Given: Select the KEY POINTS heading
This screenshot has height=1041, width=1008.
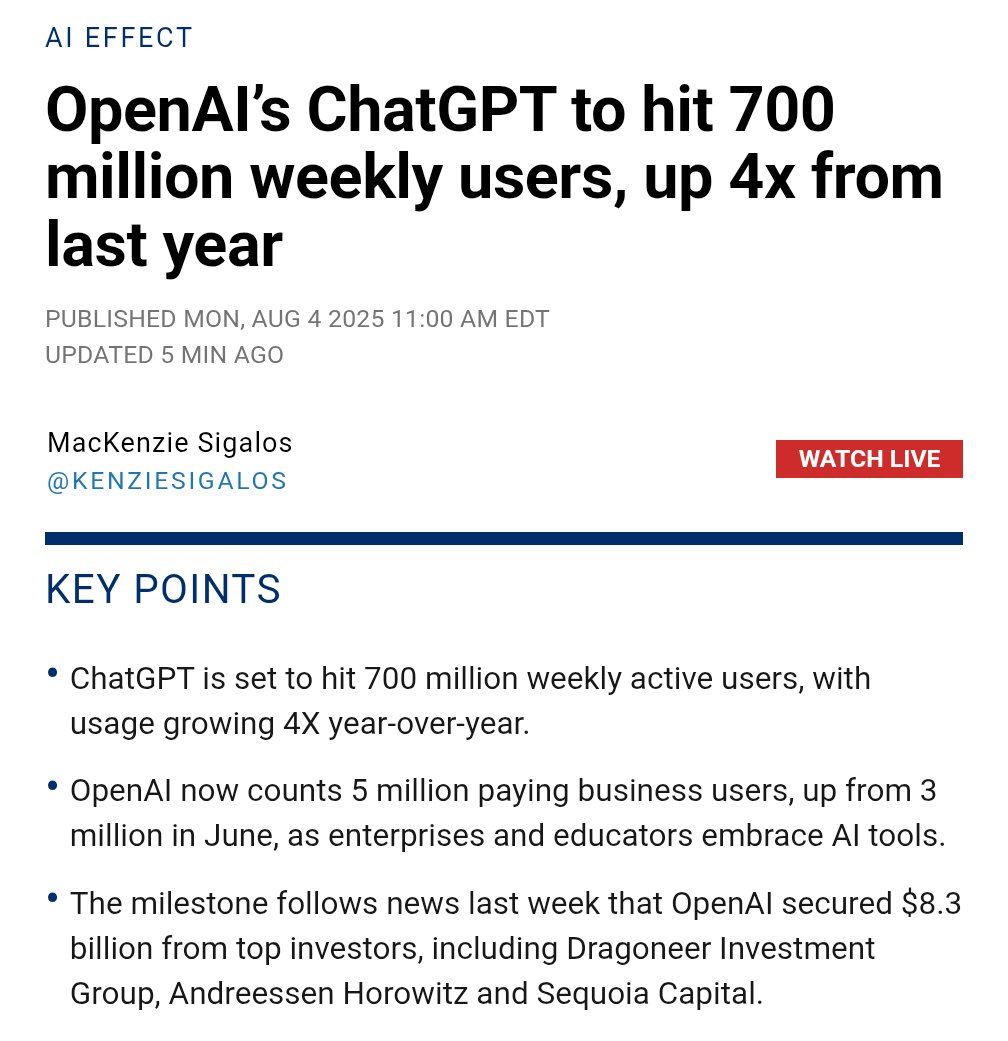Looking at the screenshot, I should tap(163, 590).
